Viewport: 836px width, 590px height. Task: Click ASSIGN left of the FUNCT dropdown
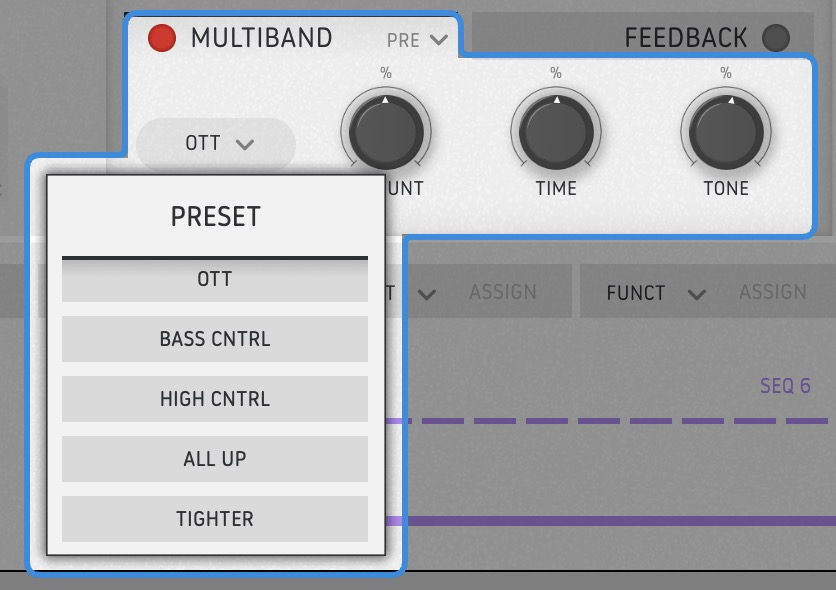pos(503,292)
